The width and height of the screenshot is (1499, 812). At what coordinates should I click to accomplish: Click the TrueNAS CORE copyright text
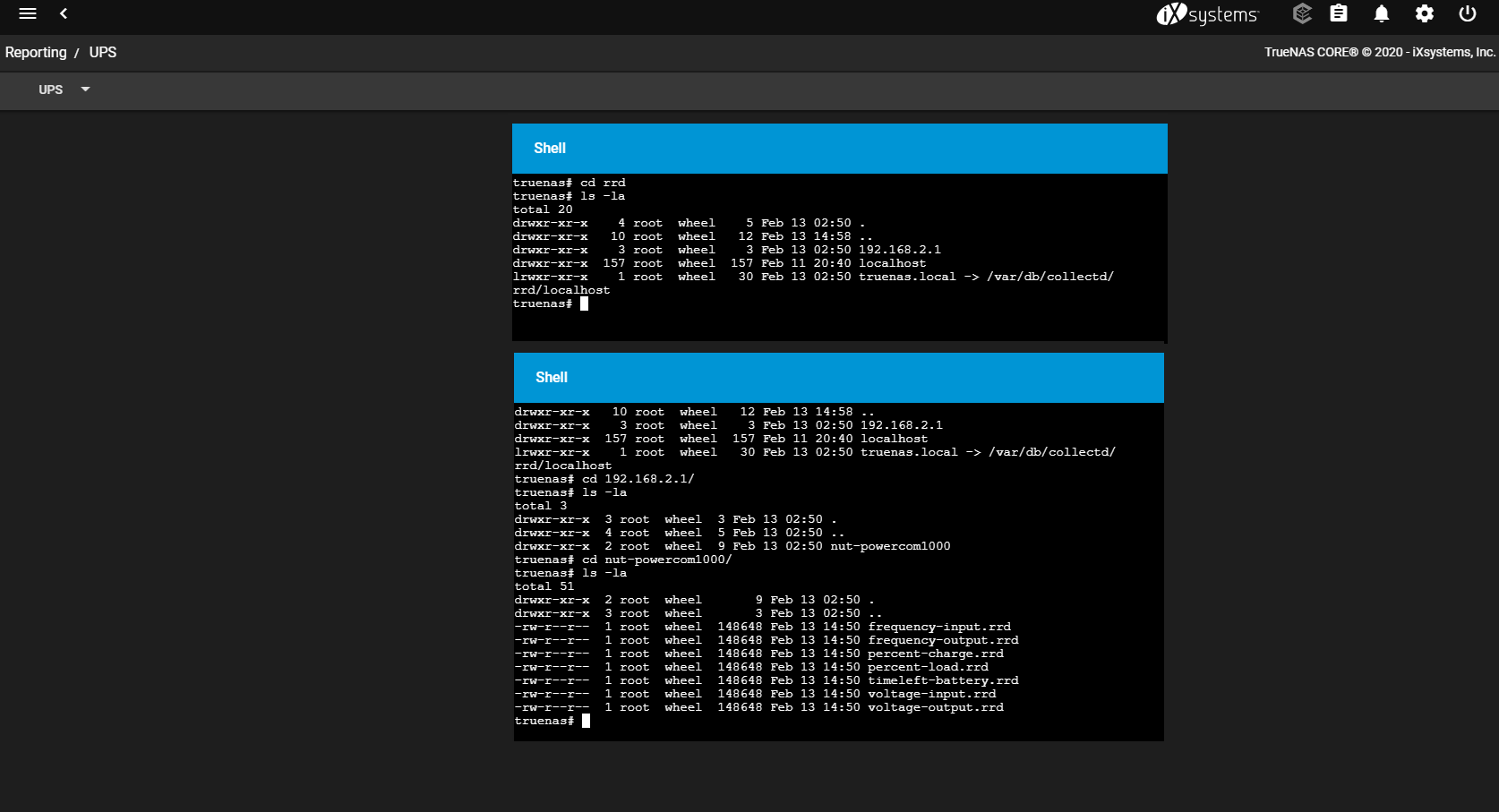[1379, 53]
